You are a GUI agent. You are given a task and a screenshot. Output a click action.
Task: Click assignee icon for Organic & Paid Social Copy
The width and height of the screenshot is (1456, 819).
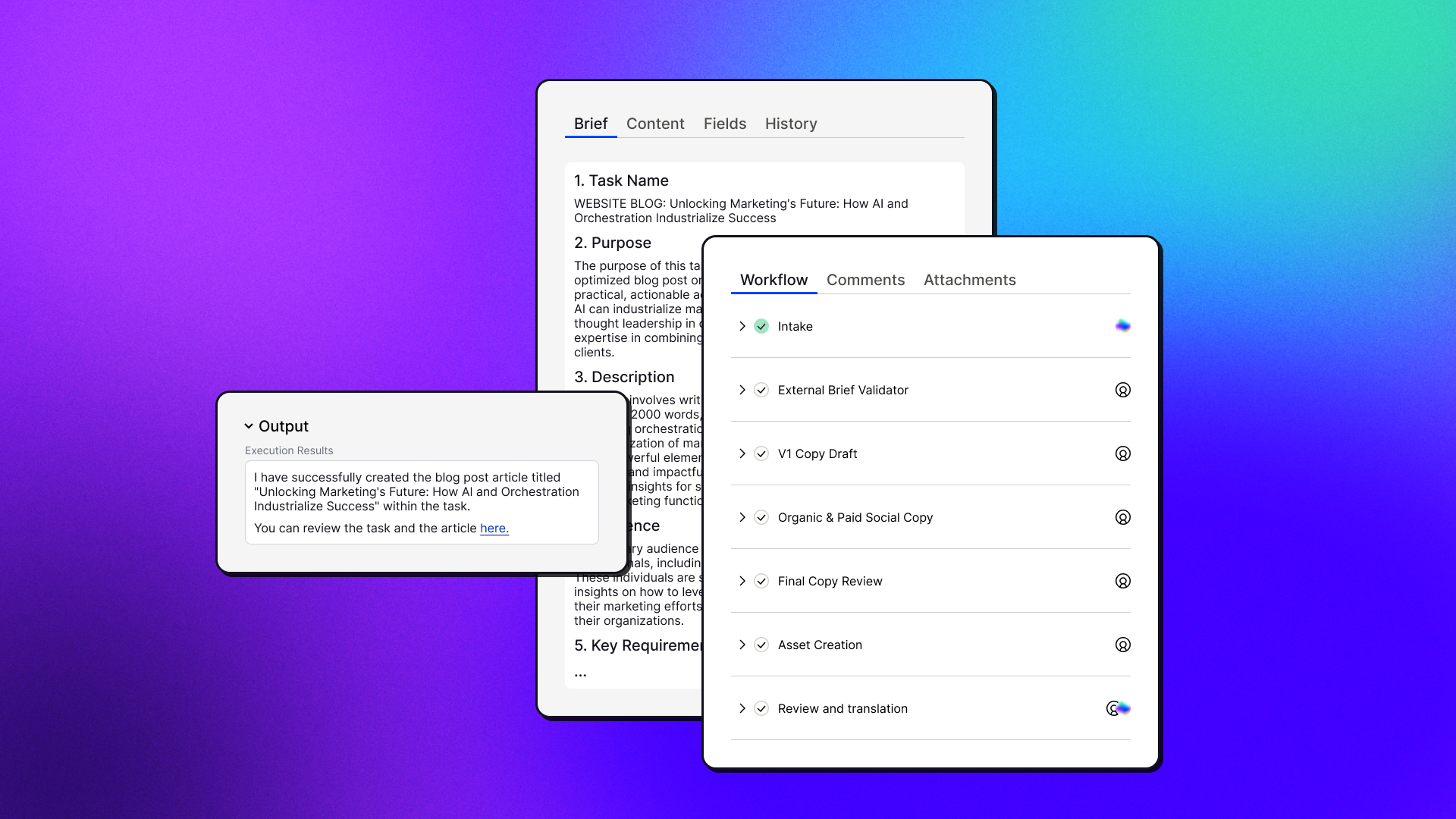point(1123,517)
